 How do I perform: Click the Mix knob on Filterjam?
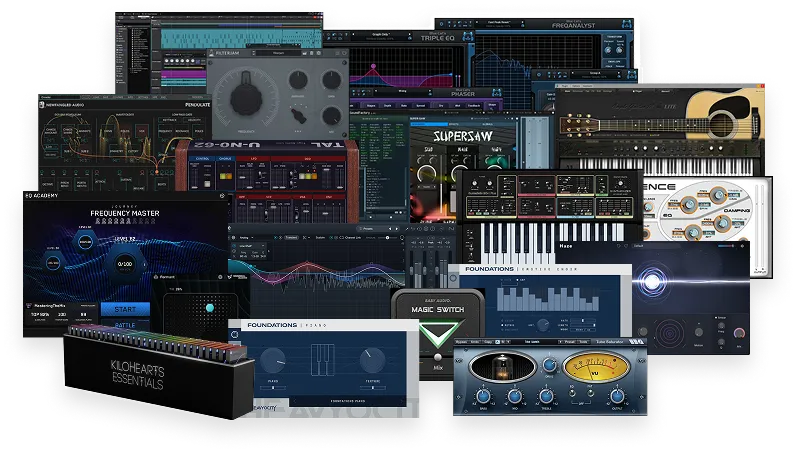coord(331,116)
